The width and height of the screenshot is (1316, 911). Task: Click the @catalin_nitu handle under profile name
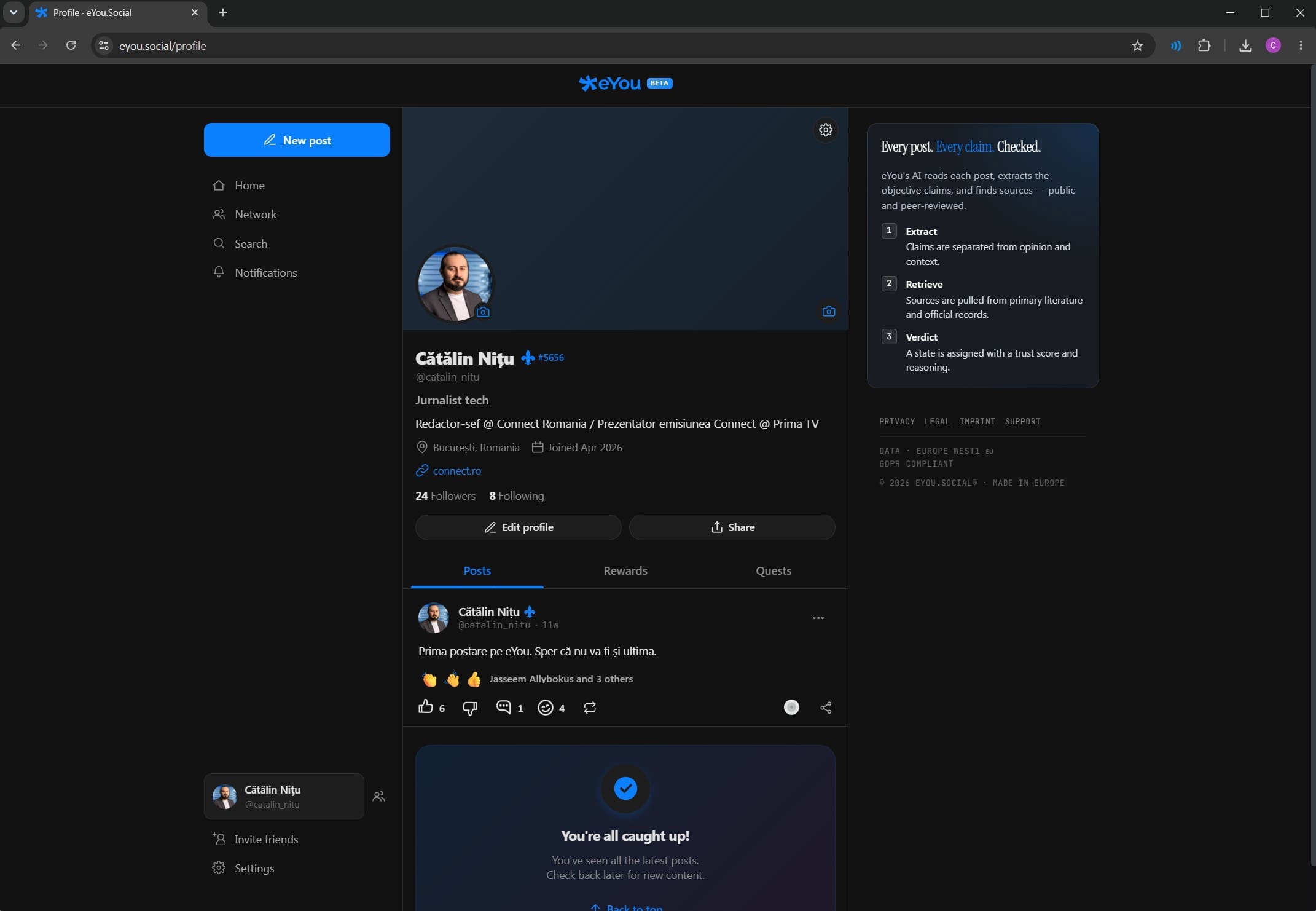coord(447,376)
